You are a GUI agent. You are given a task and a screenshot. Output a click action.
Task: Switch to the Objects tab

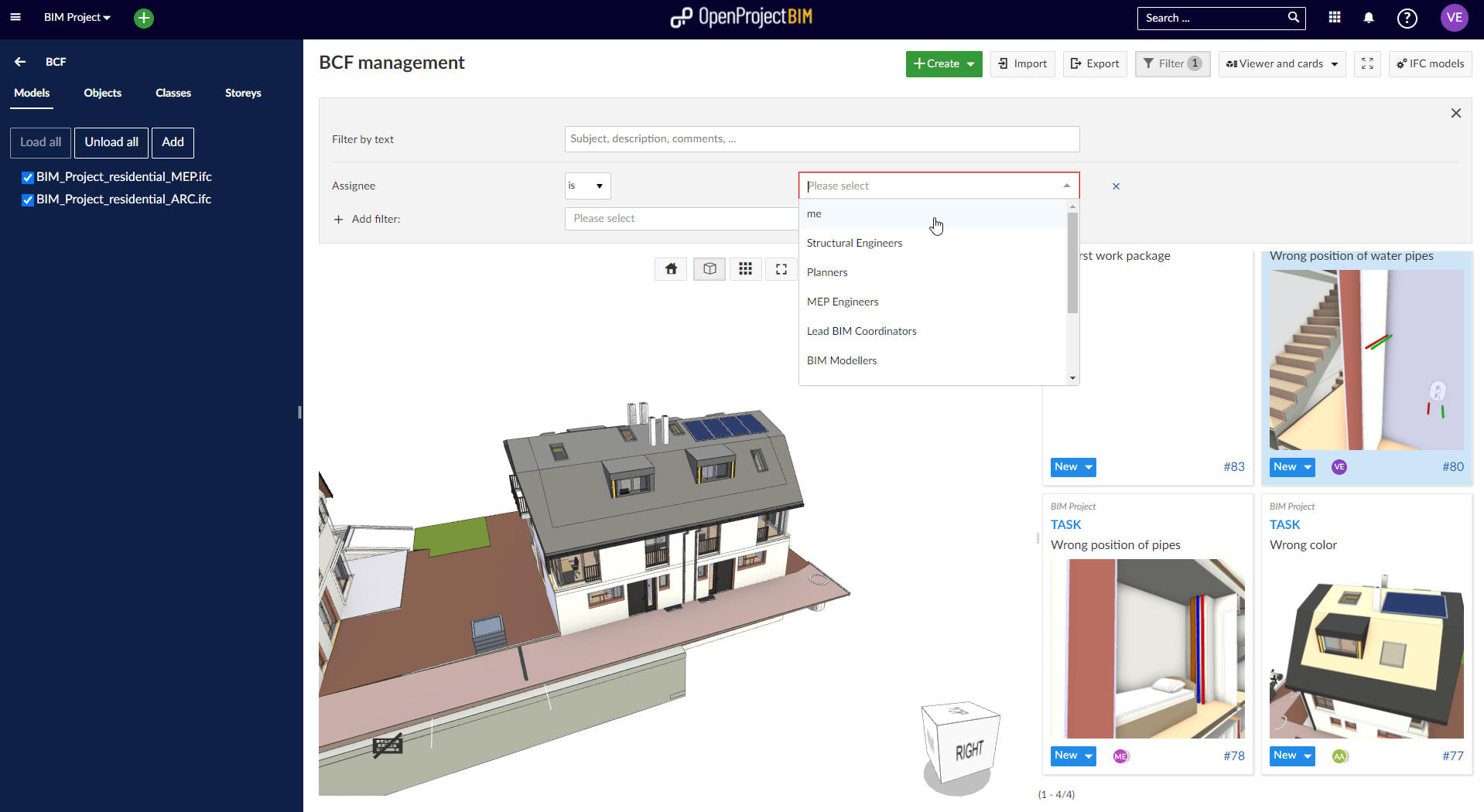pyautogui.click(x=102, y=93)
